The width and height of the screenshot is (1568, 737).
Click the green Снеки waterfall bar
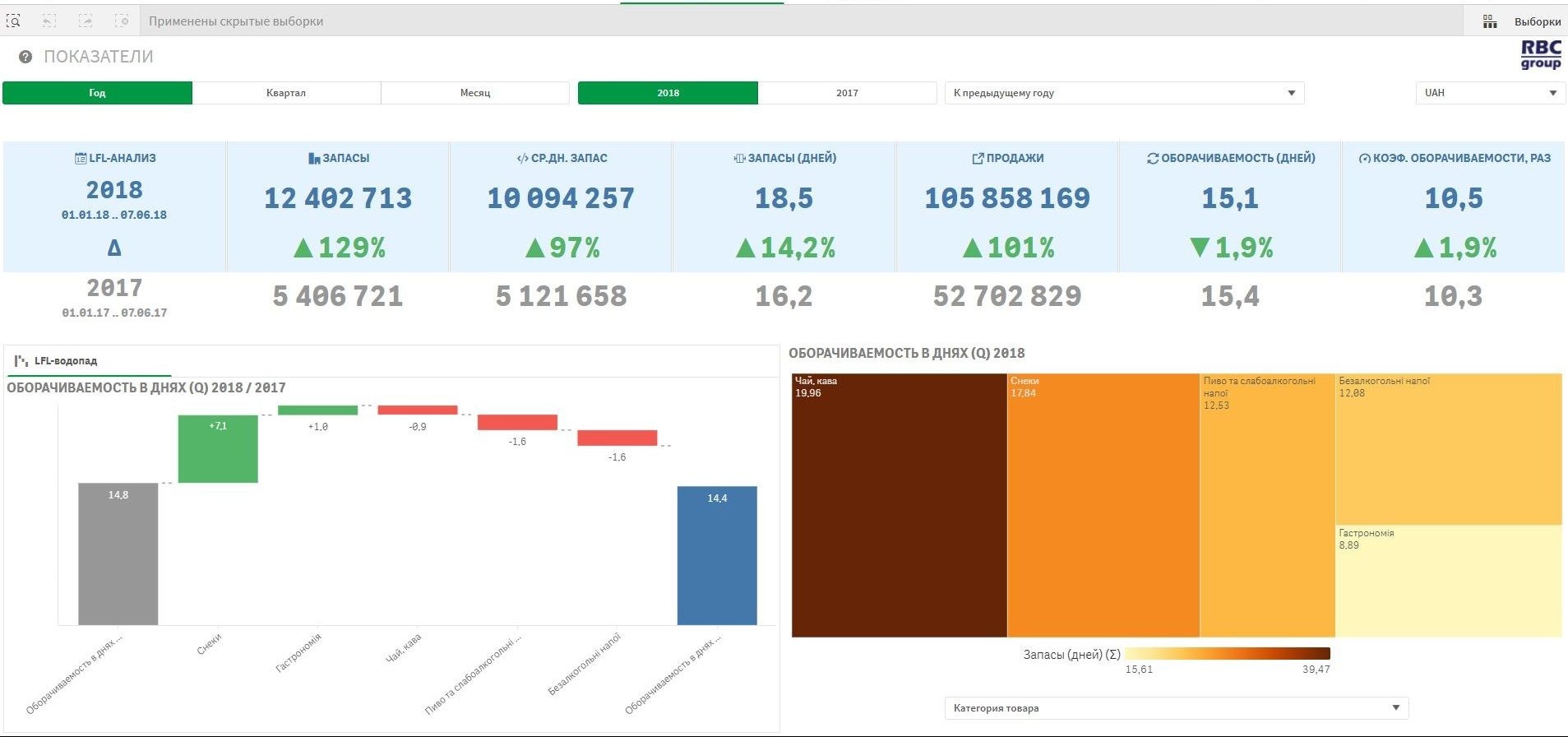(x=218, y=449)
